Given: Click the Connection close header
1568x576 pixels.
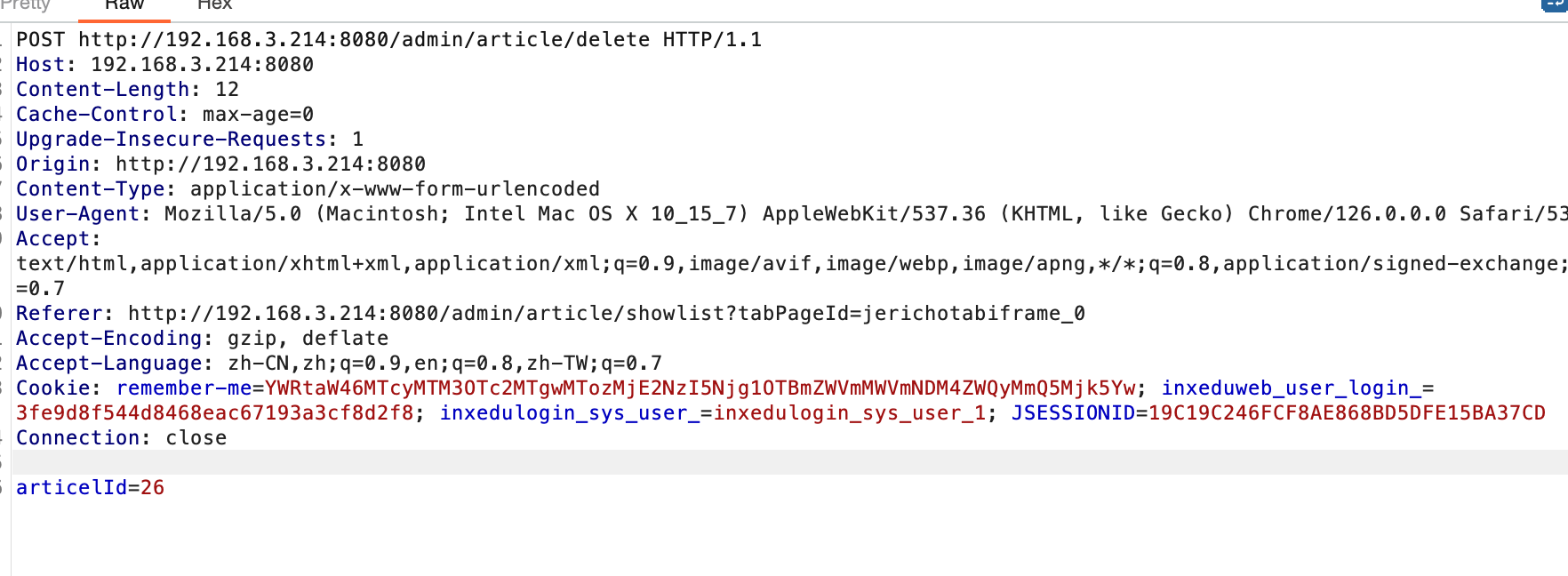Looking at the screenshot, I should click(121, 438).
